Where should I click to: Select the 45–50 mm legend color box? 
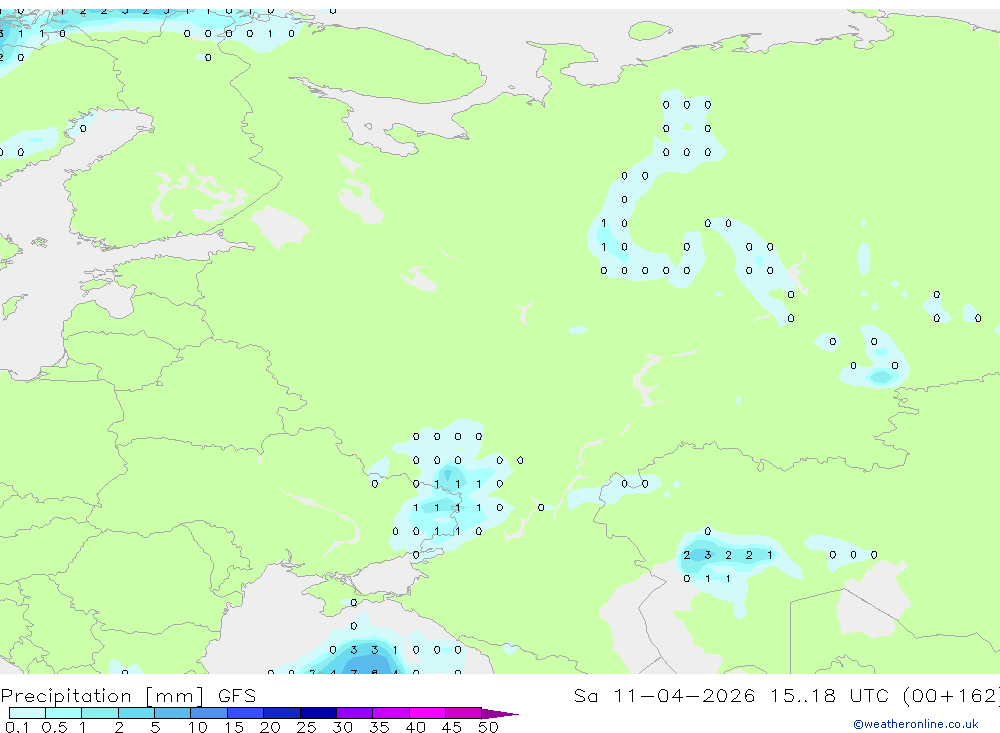click(x=464, y=713)
